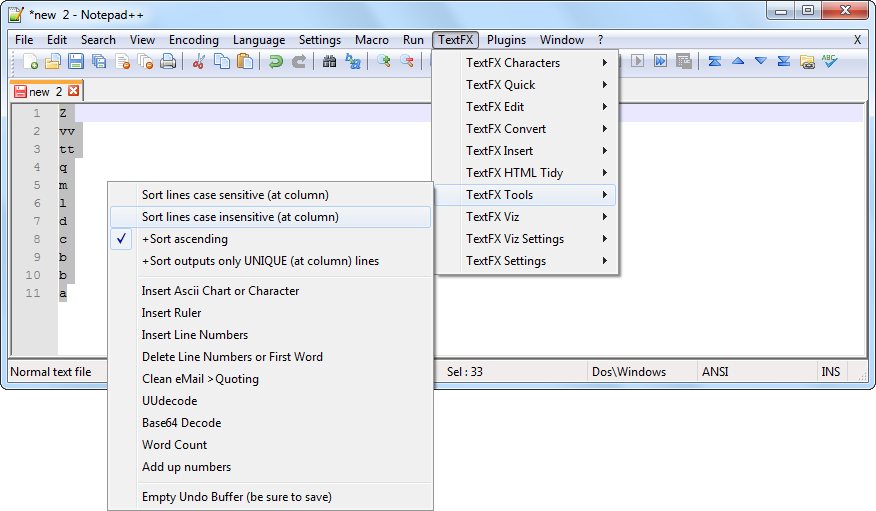Expand the TextFX Characters submenu
The width and height of the screenshot is (876, 511).
[x=525, y=63]
